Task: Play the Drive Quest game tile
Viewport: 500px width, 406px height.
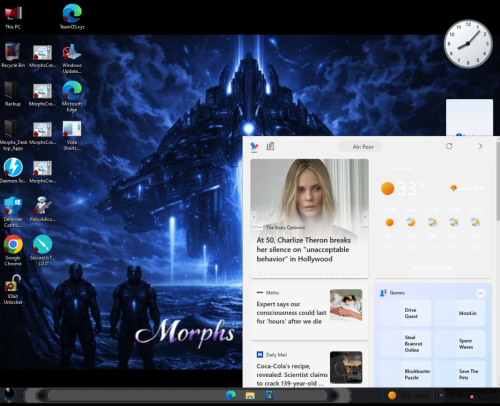Action: point(405,313)
